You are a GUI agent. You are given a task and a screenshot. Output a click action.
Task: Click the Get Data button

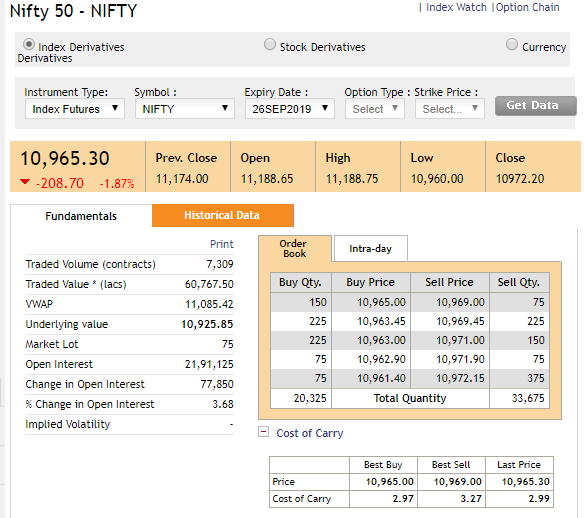pos(535,106)
